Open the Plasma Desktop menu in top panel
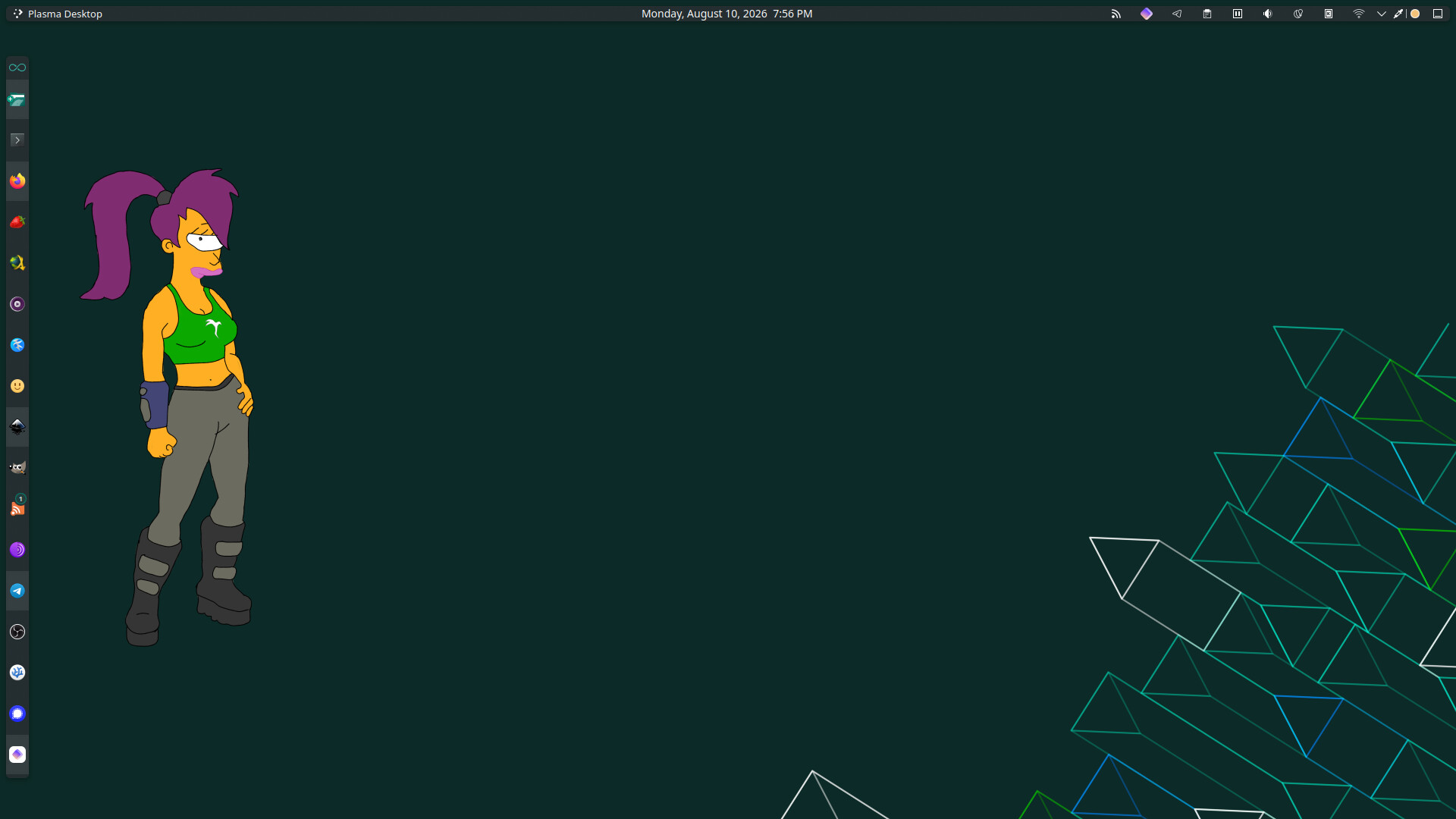1456x819 pixels. coord(58,14)
